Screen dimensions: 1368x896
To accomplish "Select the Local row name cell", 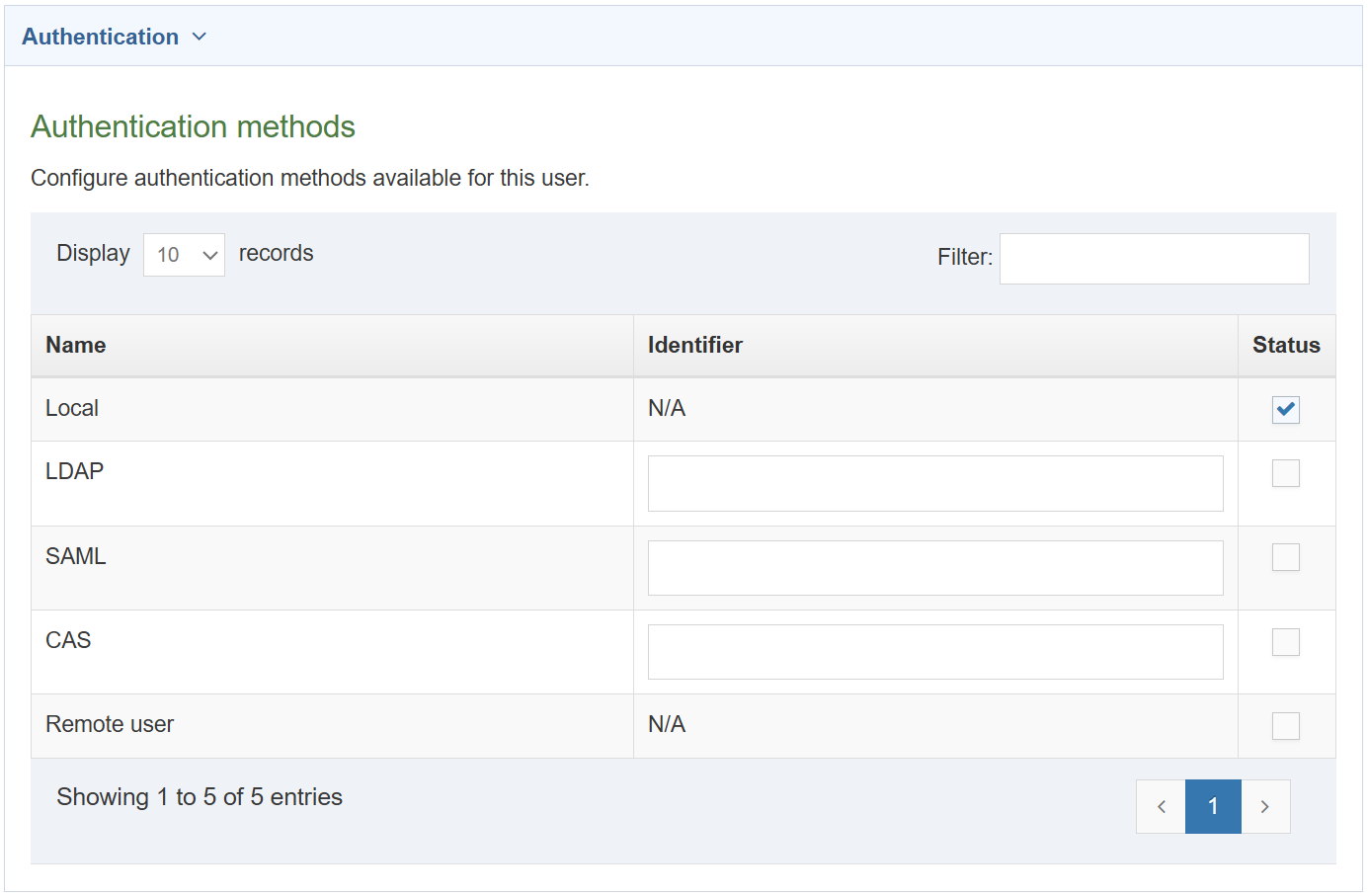I will point(72,408).
